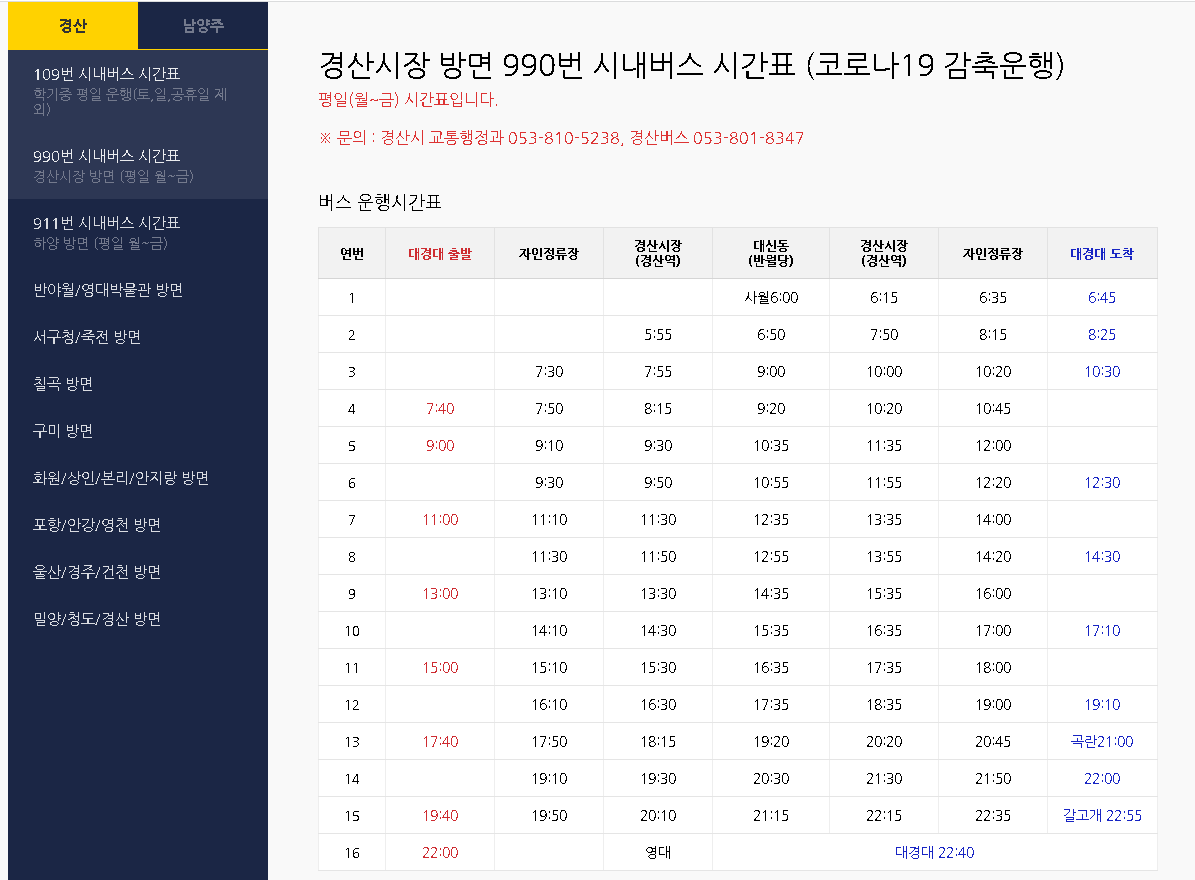Open the 서구청/죽전 방면 timetable
The height and width of the screenshot is (880, 1195).
point(87,337)
